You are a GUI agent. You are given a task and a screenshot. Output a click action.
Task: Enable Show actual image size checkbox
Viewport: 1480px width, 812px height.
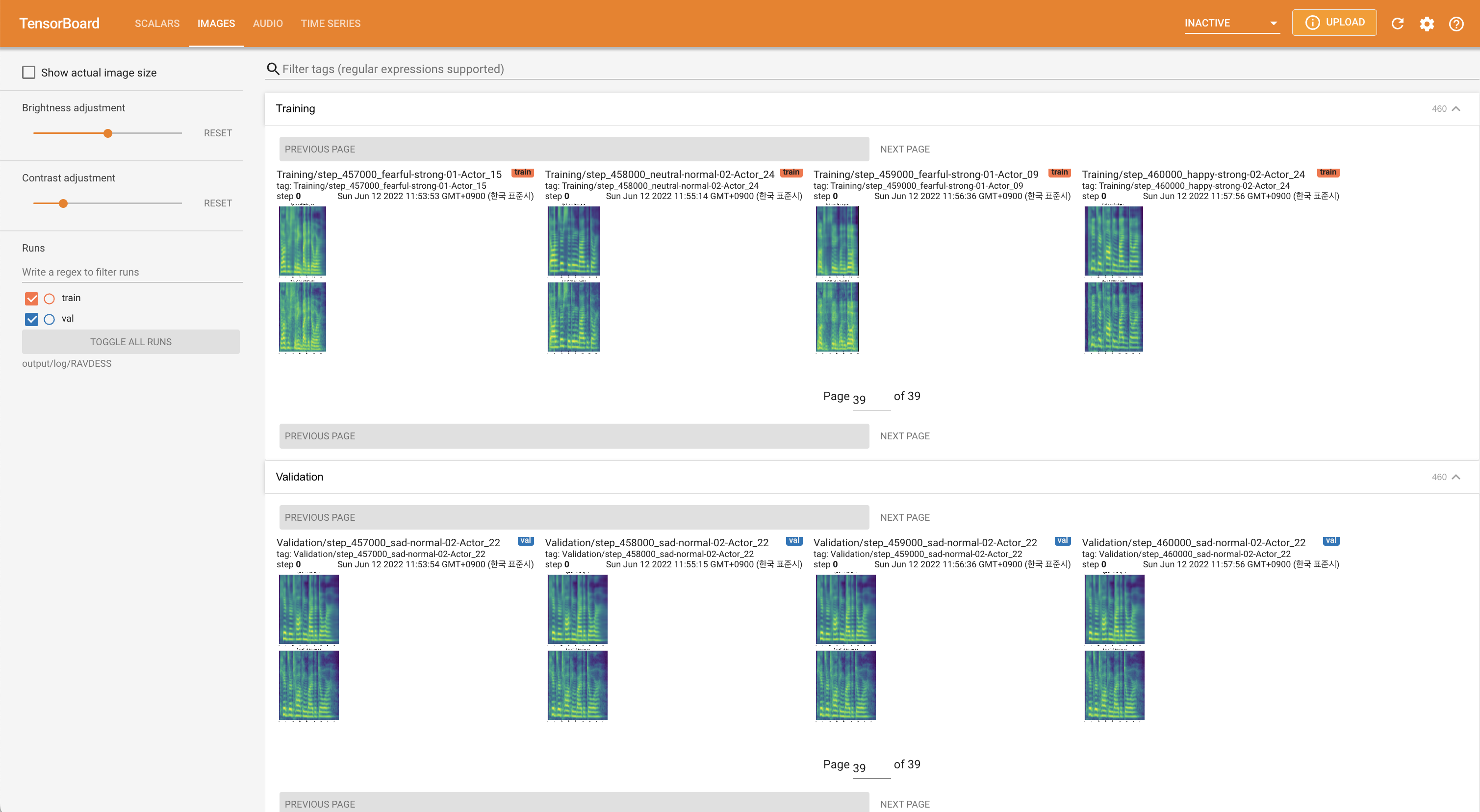click(29, 73)
